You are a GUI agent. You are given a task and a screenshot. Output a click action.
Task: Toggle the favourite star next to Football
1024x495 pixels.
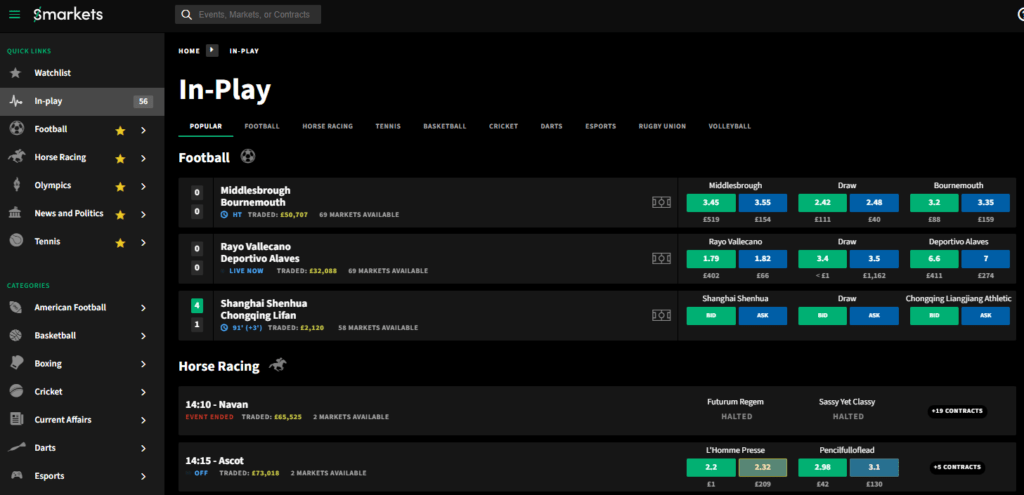click(120, 130)
